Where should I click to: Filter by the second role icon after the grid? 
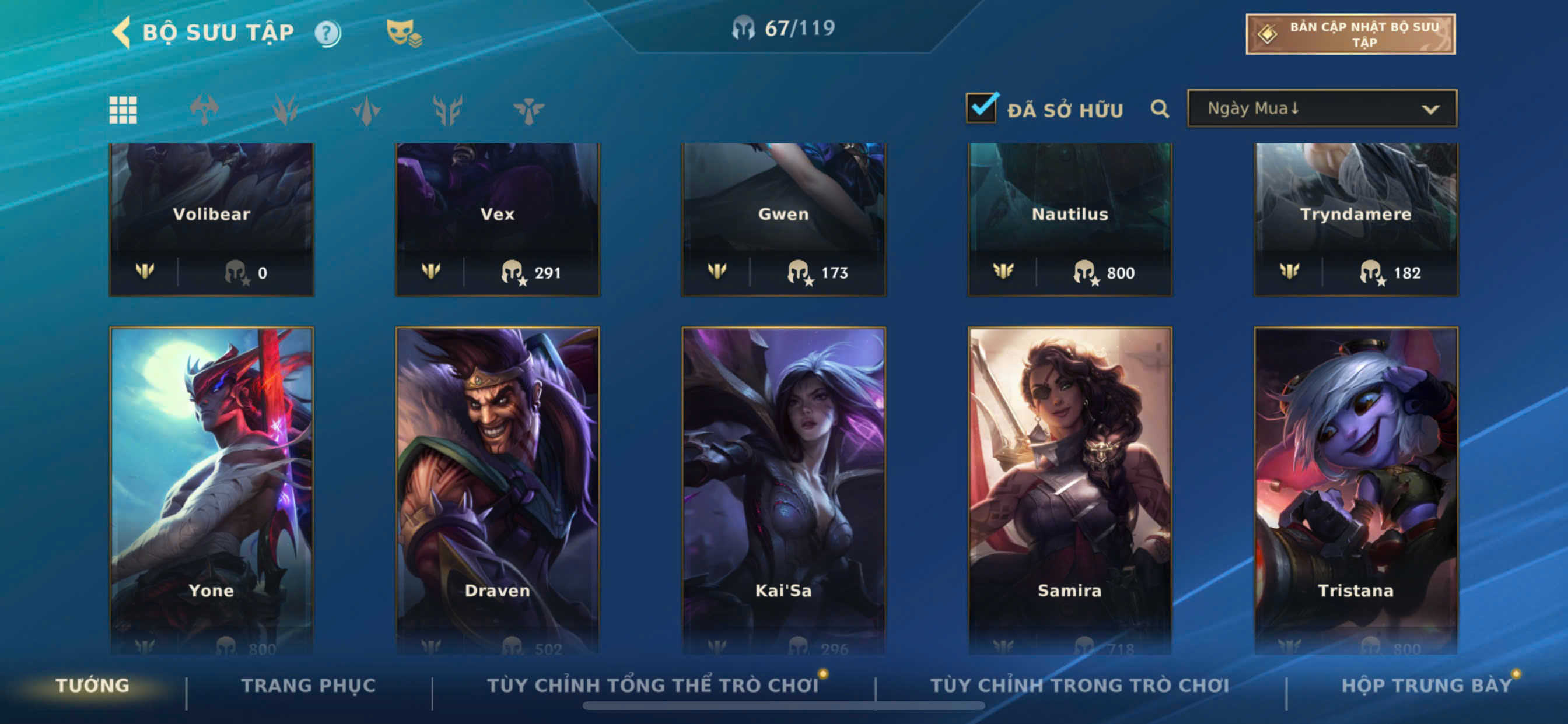285,110
